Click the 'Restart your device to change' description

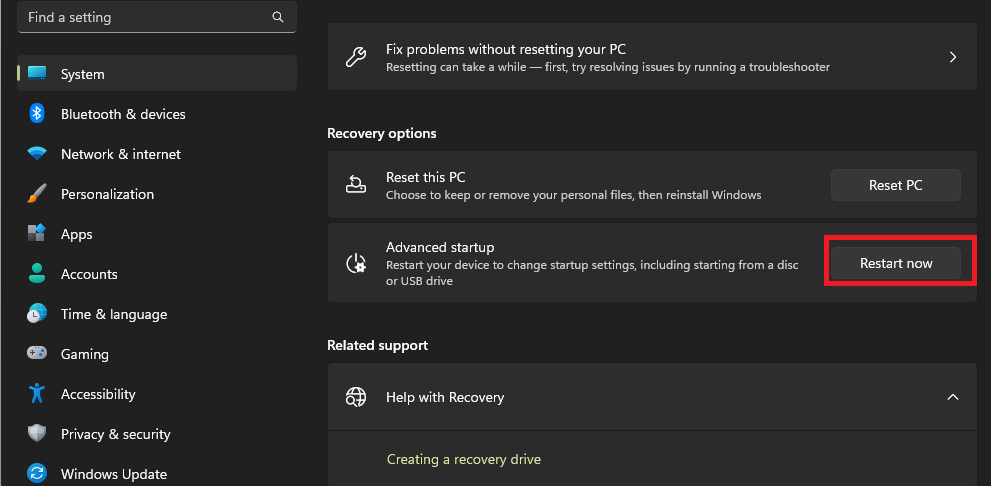(592, 273)
